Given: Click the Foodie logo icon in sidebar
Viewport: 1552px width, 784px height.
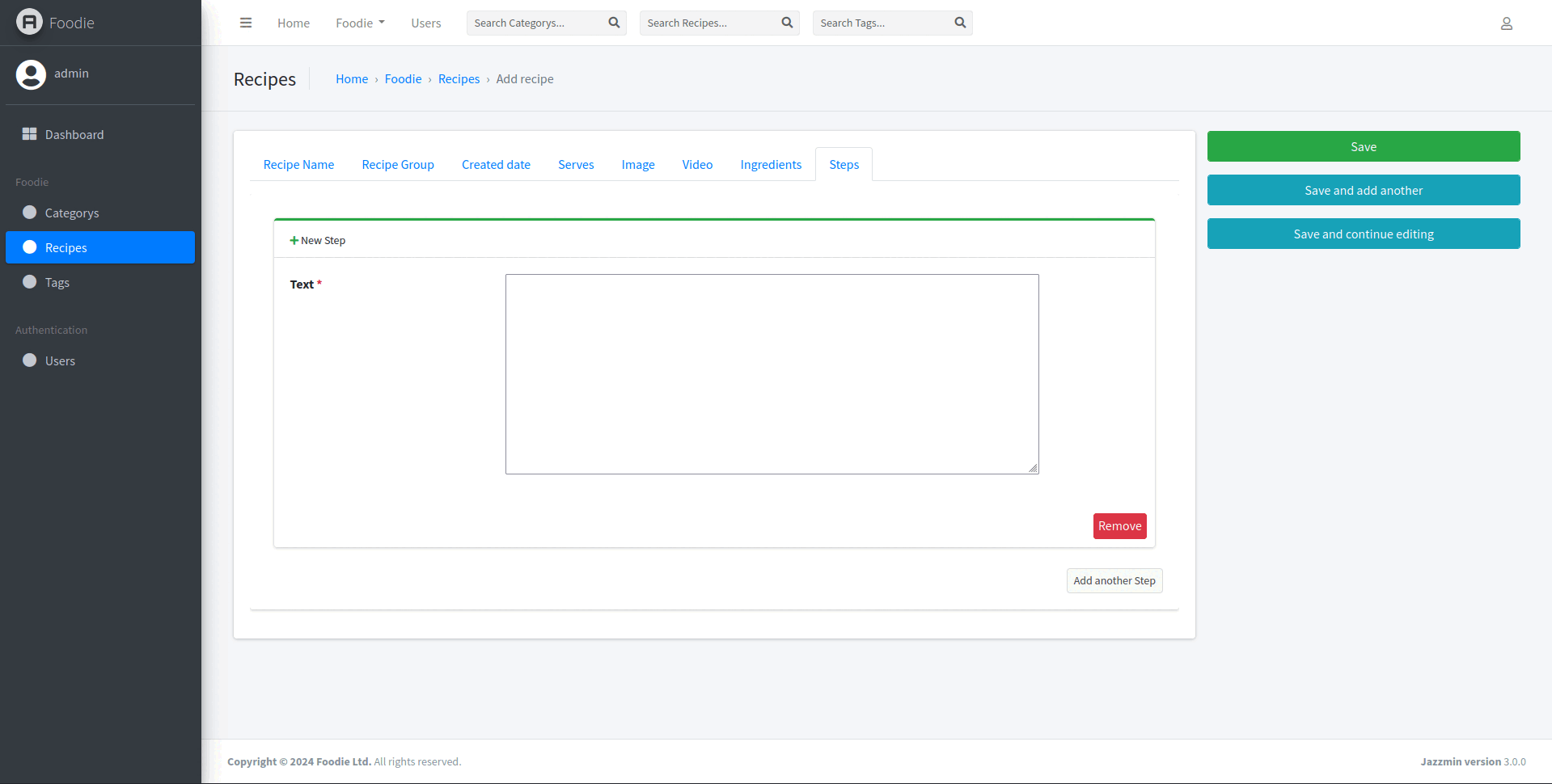Looking at the screenshot, I should (30, 22).
